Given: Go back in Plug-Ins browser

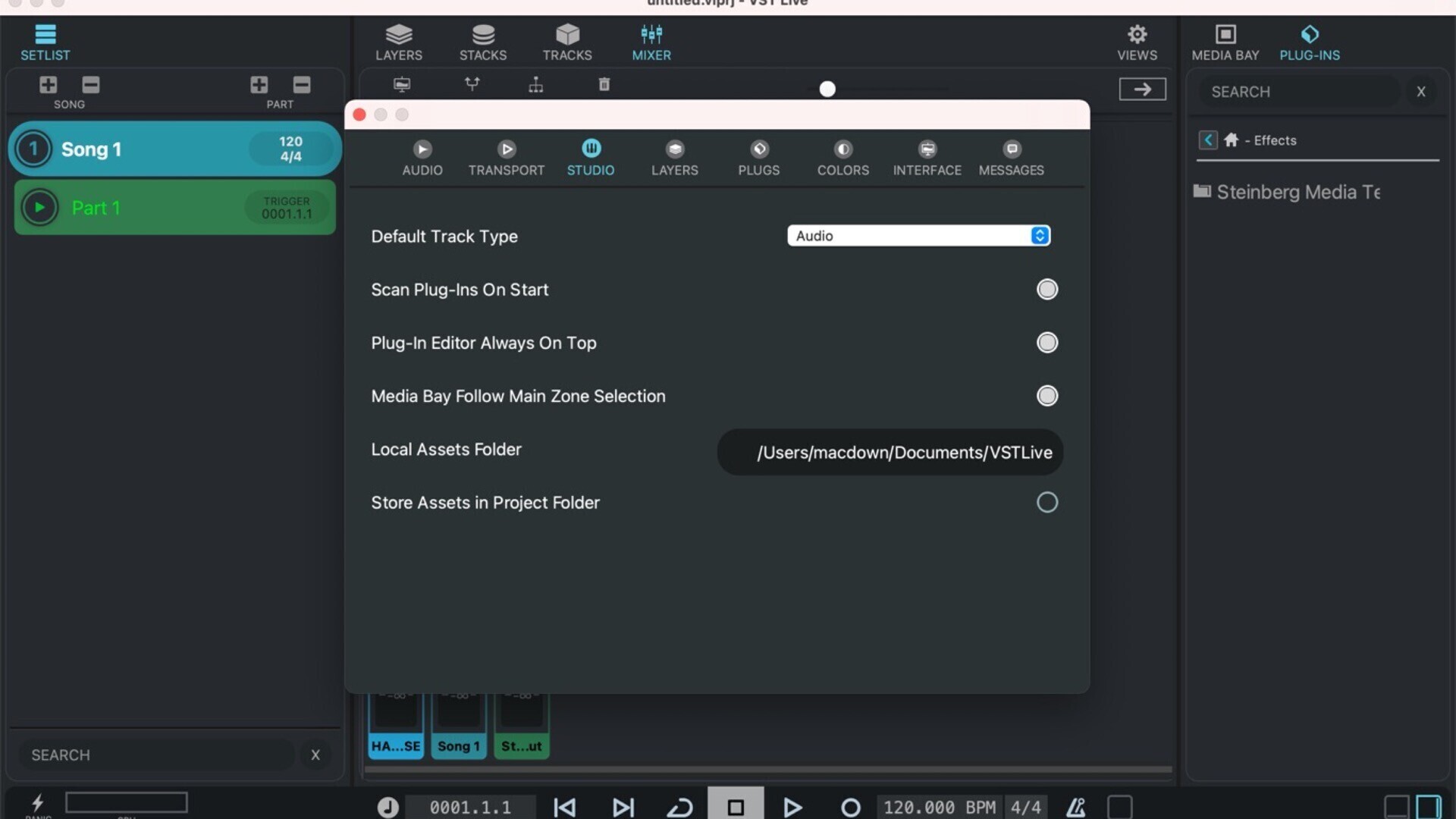Looking at the screenshot, I should pos(1208,140).
